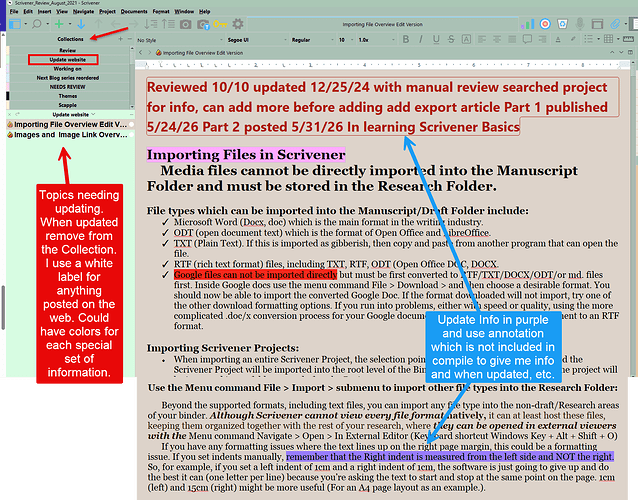Click the Sort descending list icon
This screenshot has height=500, width=638.
coord(151,24)
